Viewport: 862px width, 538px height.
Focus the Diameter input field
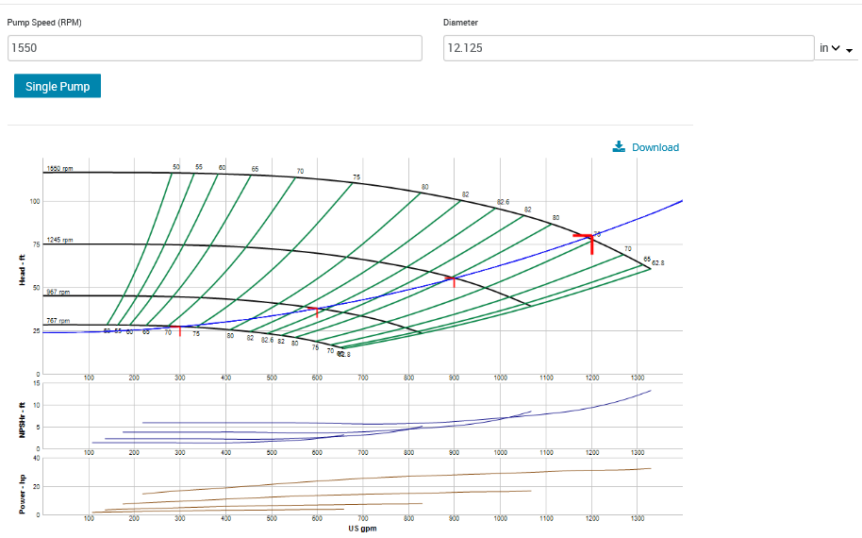(629, 48)
